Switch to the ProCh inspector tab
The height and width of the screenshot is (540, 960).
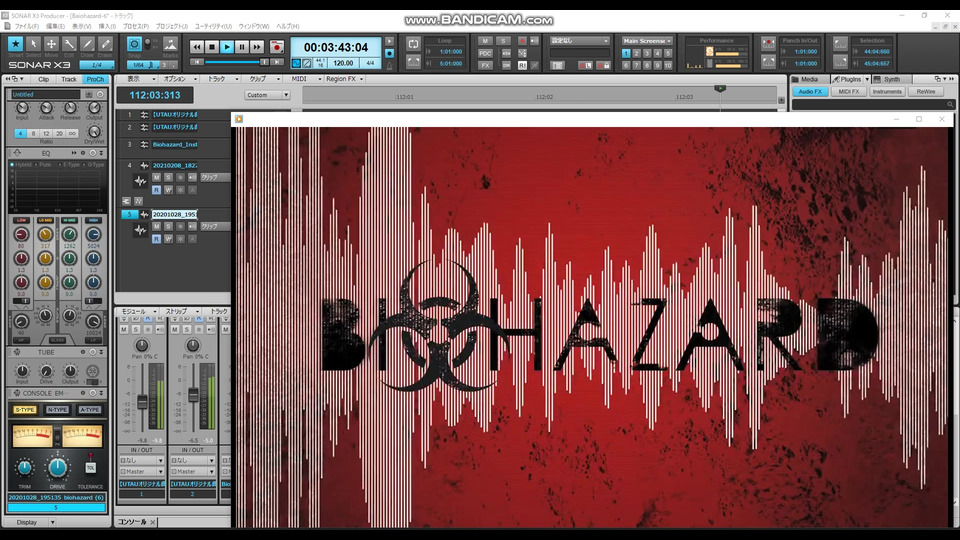[95, 79]
